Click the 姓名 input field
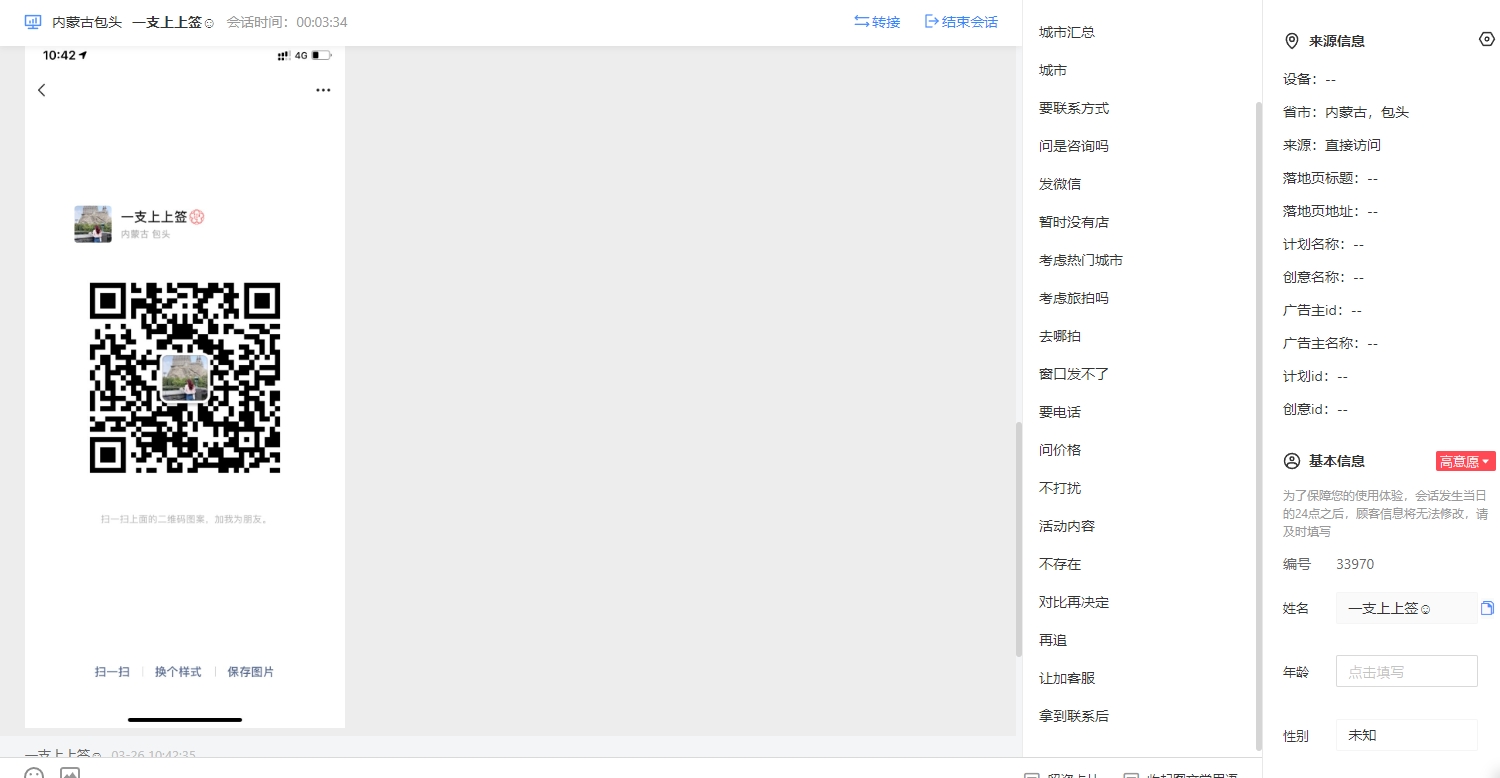This screenshot has width=1500, height=778. click(x=1406, y=608)
